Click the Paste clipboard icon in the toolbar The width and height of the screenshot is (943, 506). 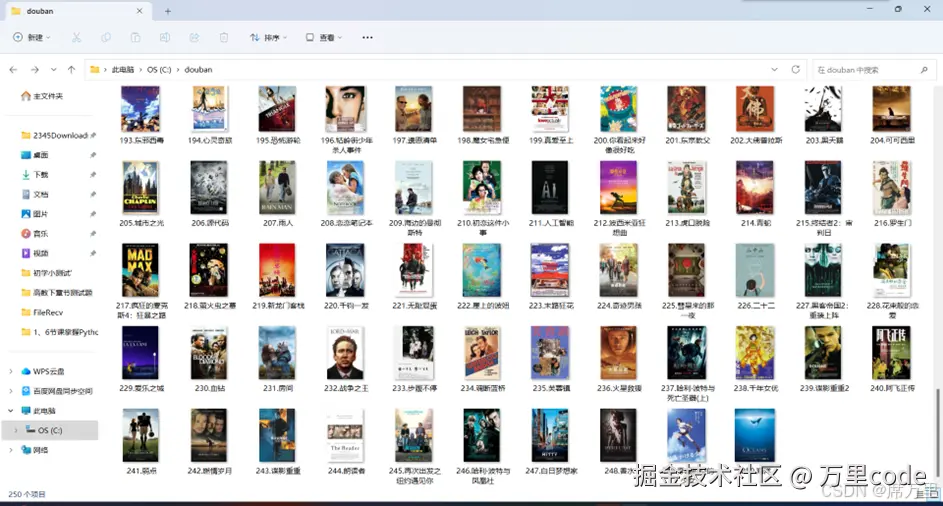135,37
